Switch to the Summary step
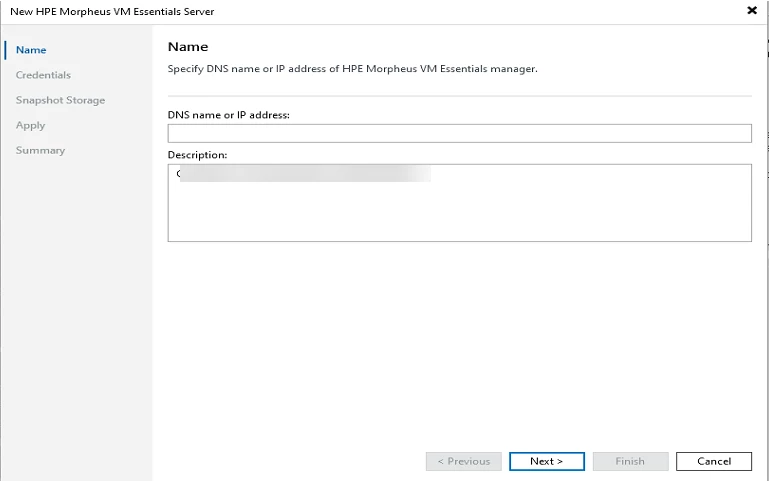 (40, 150)
